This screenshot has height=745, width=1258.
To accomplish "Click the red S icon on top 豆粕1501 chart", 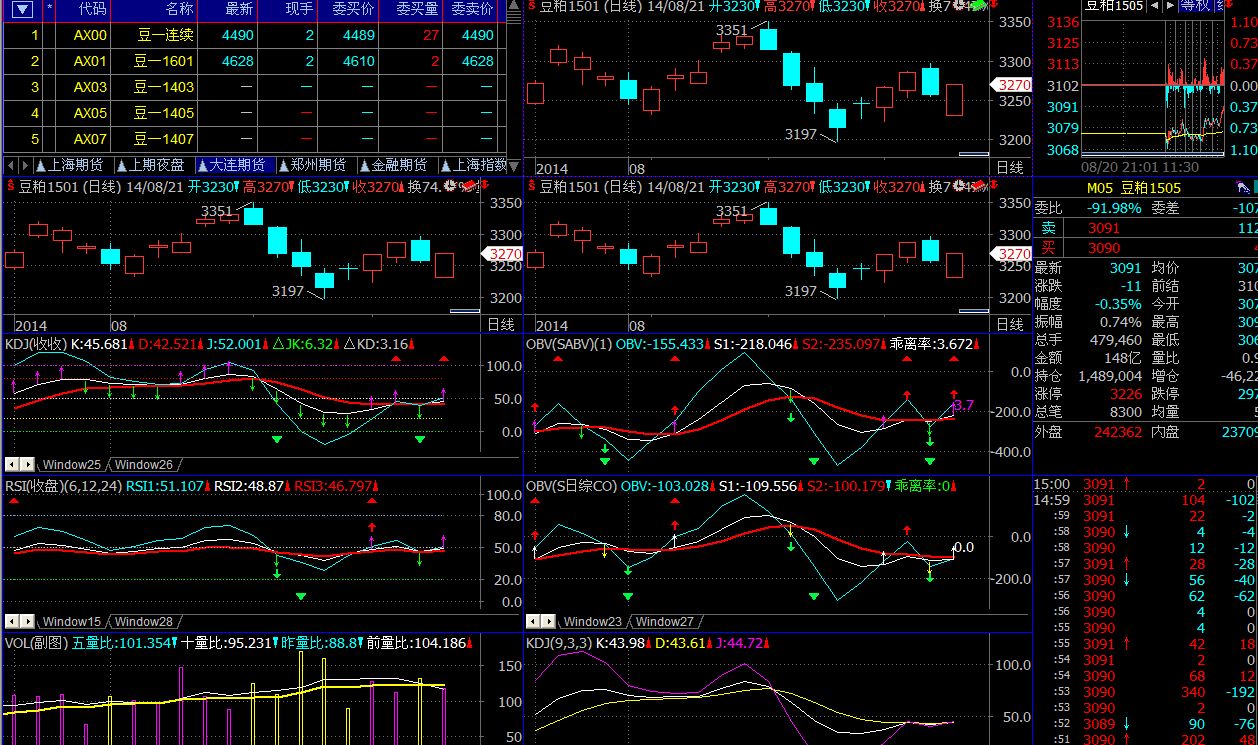I will tap(531, 6).
